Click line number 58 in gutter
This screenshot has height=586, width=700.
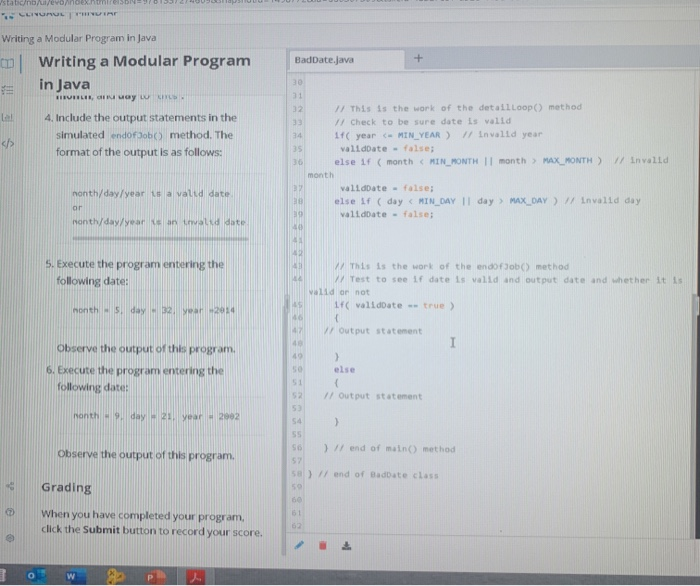(x=297, y=474)
